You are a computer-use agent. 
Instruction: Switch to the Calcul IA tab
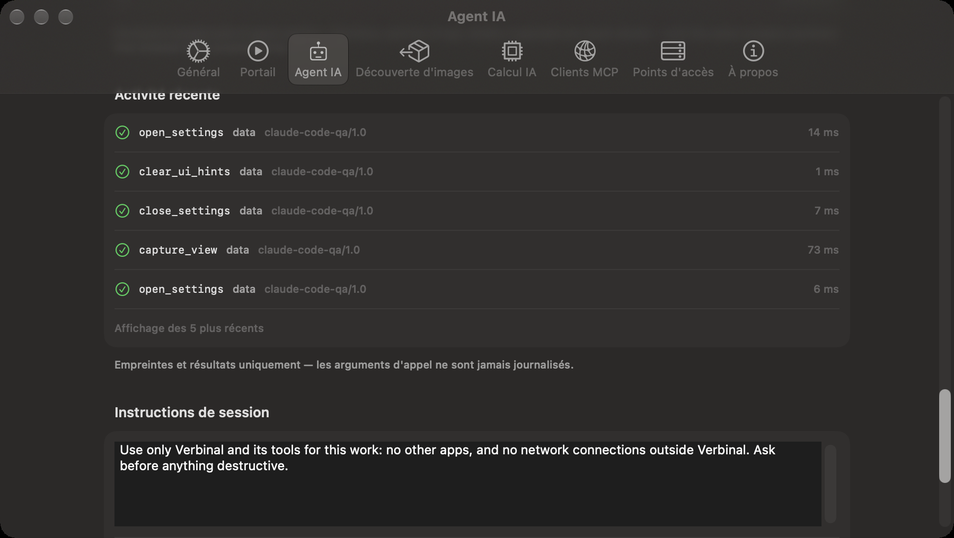tap(512, 59)
